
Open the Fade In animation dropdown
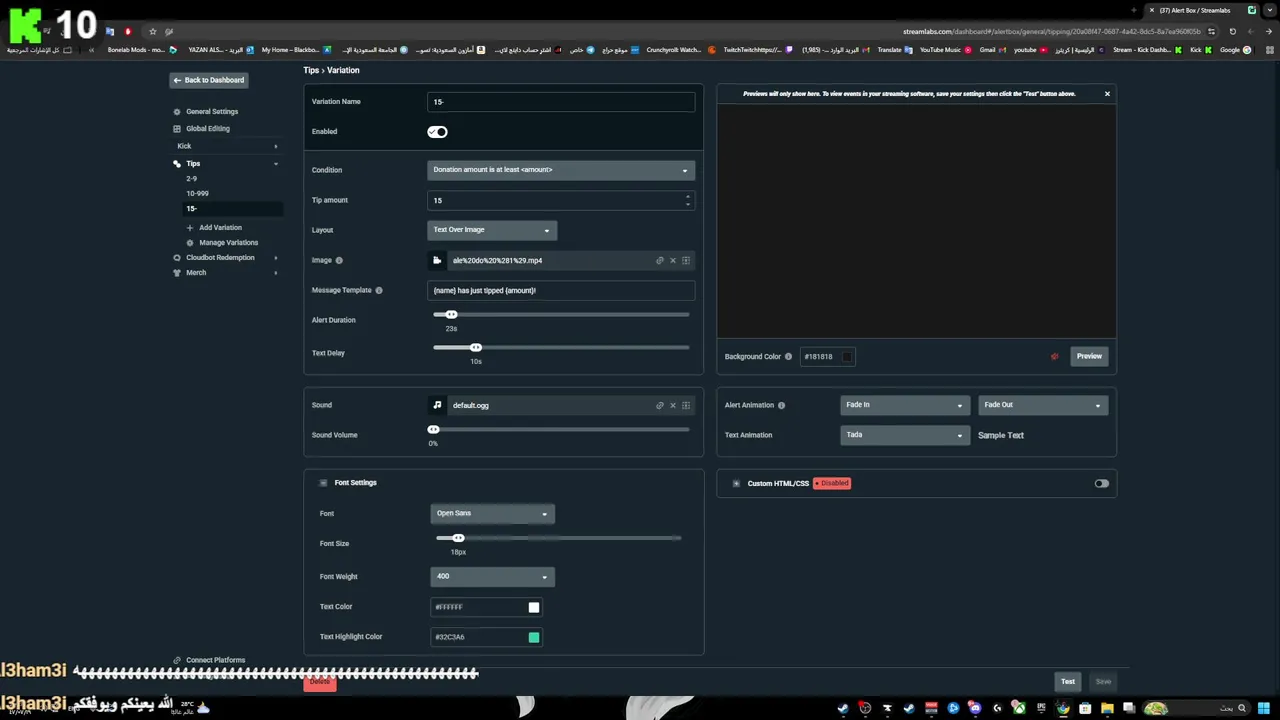pos(905,405)
